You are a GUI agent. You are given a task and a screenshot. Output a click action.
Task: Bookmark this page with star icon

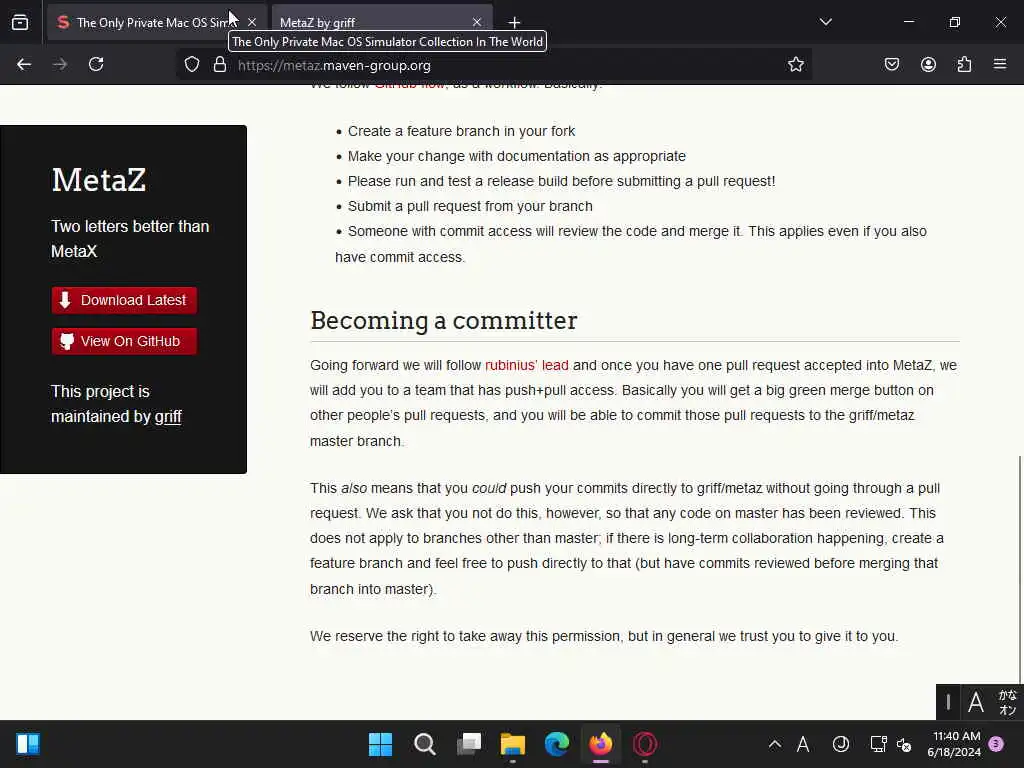[x=795, y=65]
